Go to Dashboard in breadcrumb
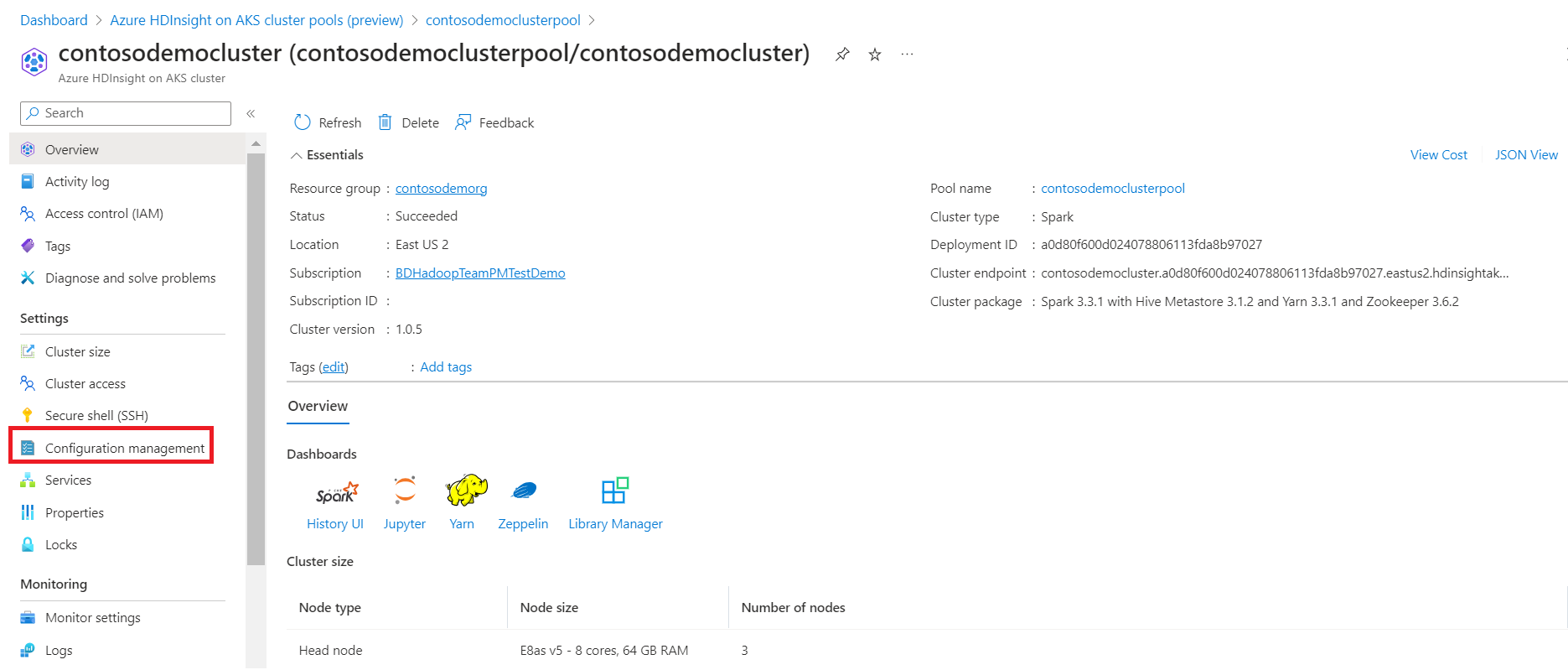1568x670 pixels. (54, 20)
